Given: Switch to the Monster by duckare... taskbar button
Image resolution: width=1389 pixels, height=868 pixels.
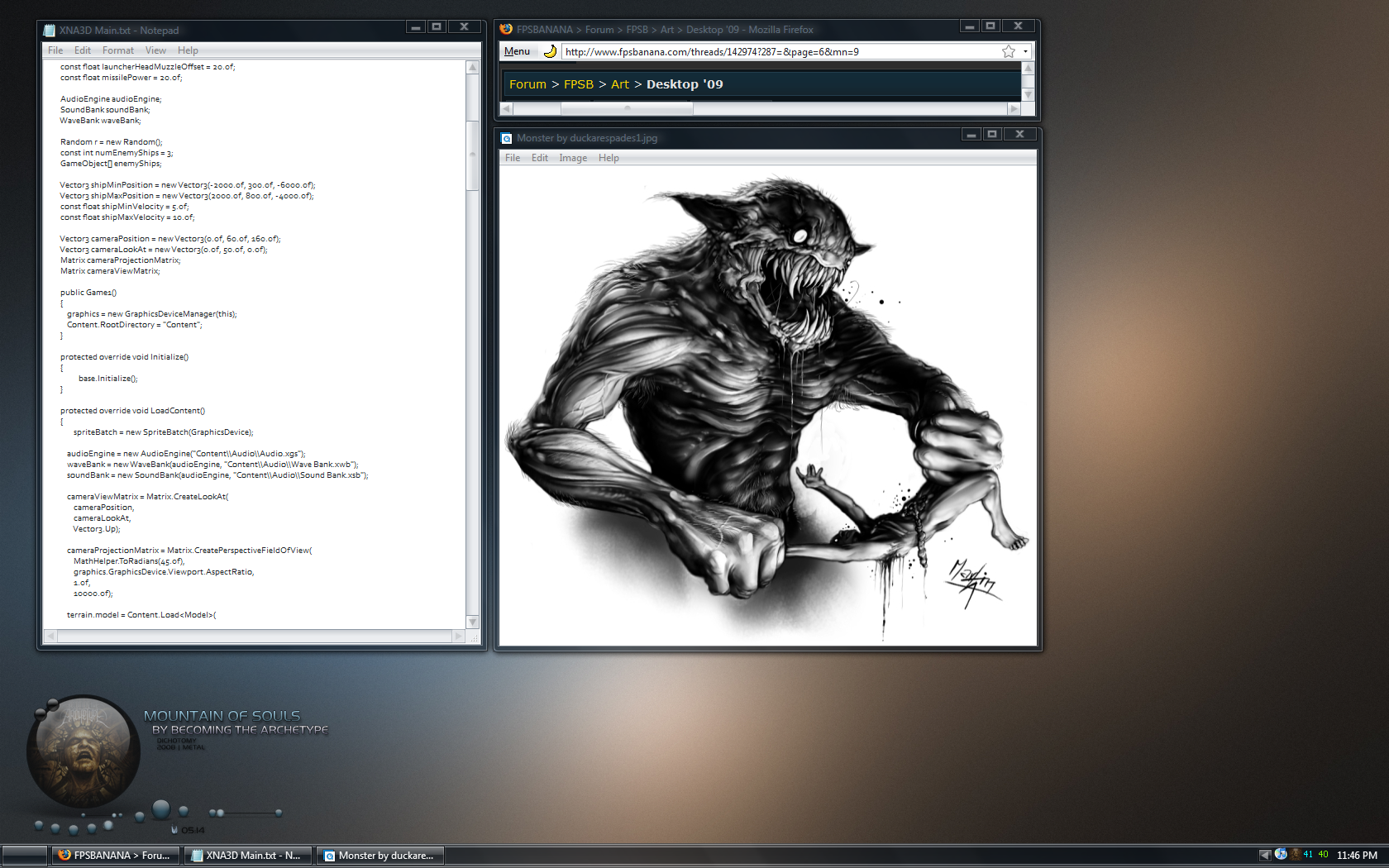Looking at the screenshot, I should coord(380,856).
